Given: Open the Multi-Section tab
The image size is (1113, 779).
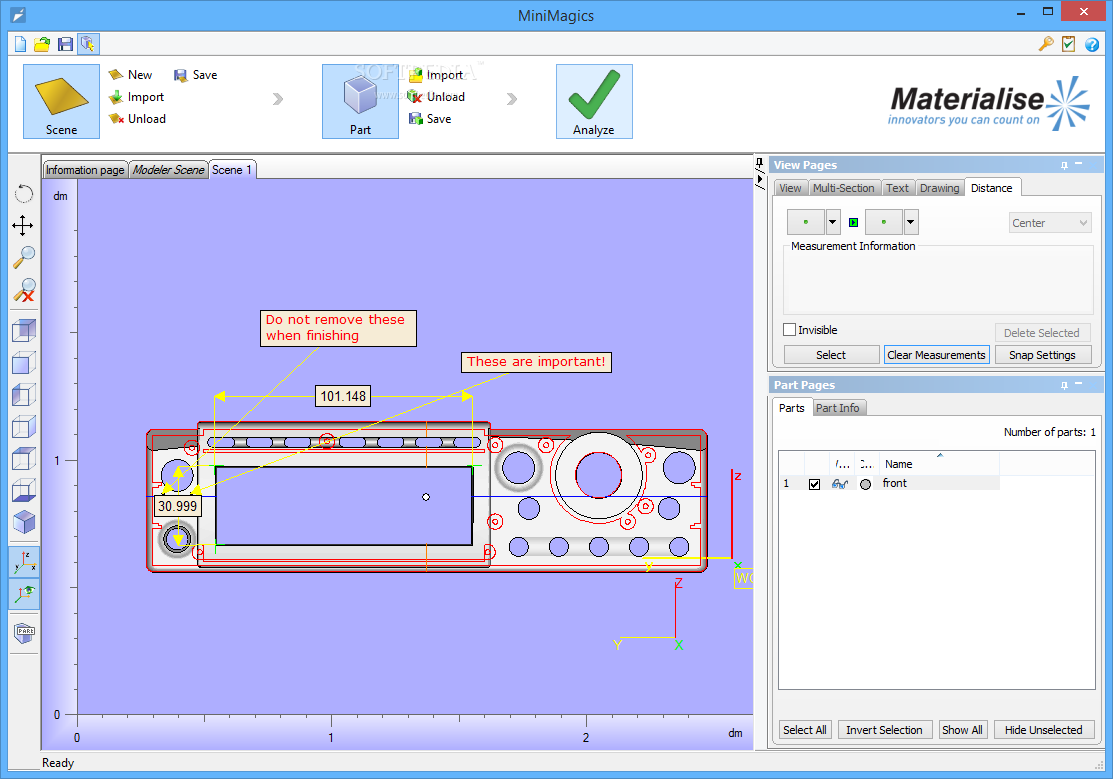Looking at the screenshot, I should 843,188.
